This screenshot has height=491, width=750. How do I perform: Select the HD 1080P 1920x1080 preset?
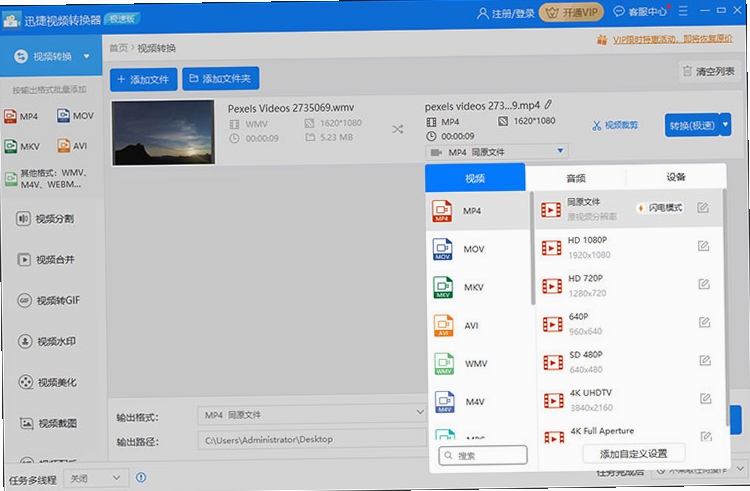pyautogui.click(x=629, y=247)
